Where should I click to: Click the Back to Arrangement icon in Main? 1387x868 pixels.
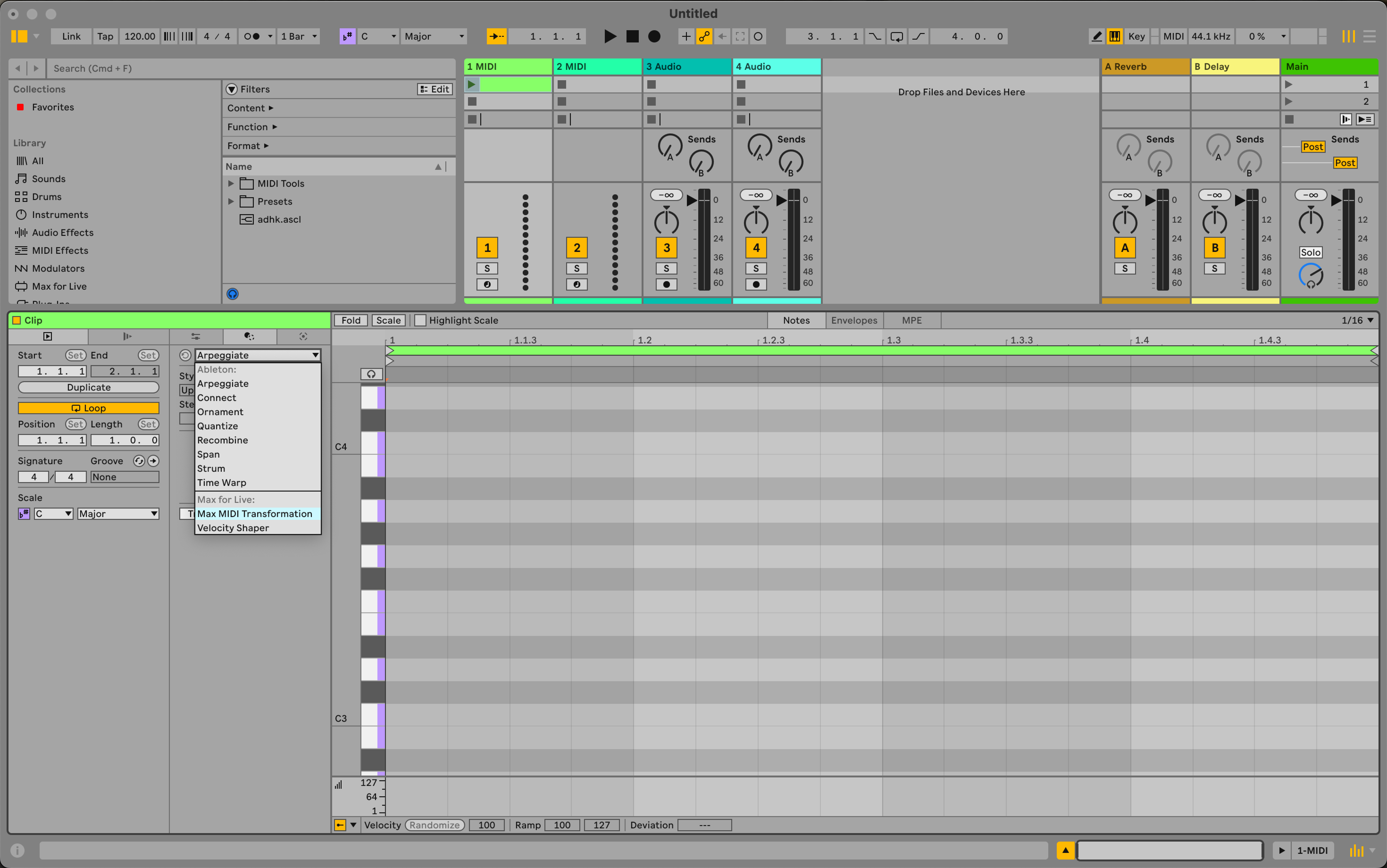[1365, 119]
